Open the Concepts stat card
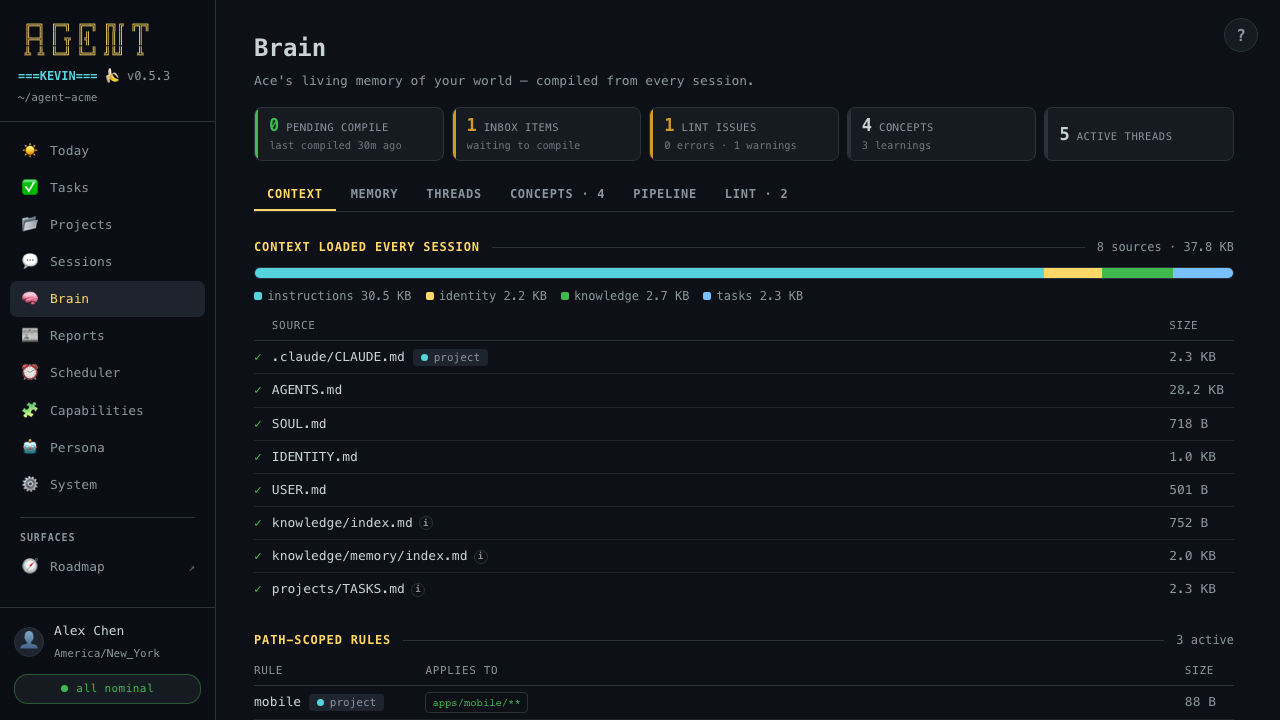This screenshot has width=1280, height=720. [x=941, y=134]
